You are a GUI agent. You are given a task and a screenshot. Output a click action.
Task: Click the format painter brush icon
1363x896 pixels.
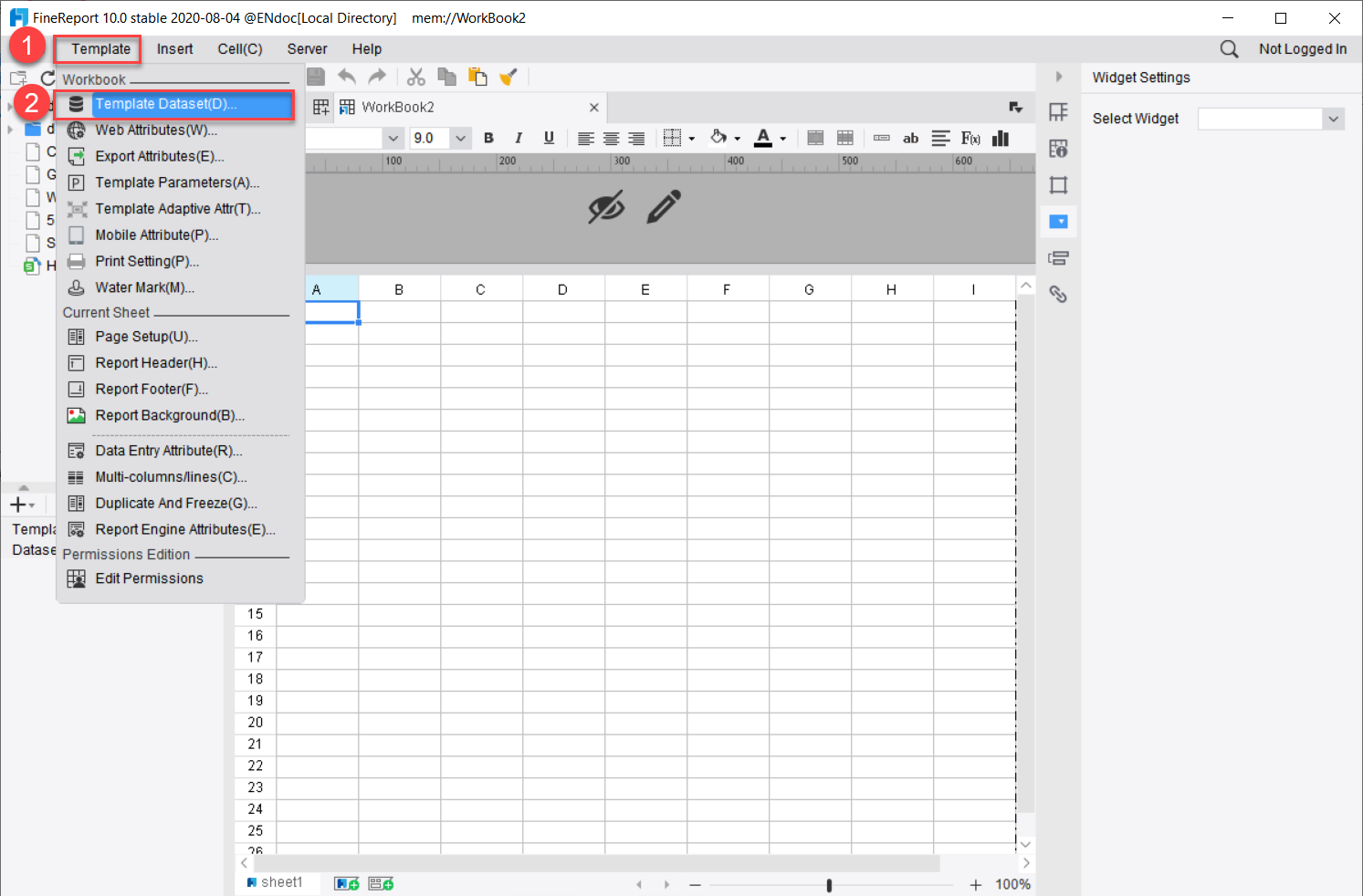(x=509, y=77)
